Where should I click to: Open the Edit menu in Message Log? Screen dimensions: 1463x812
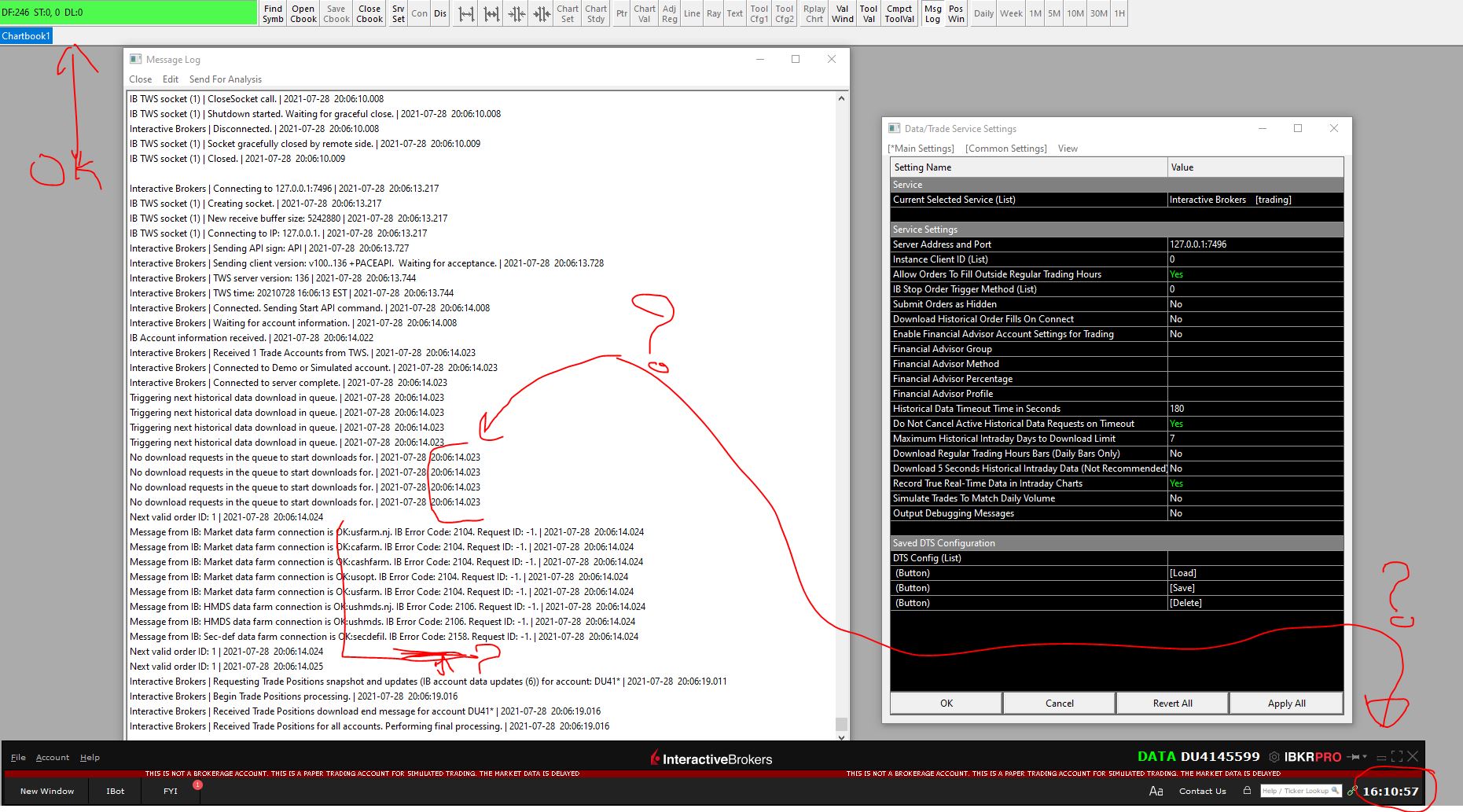171,79
